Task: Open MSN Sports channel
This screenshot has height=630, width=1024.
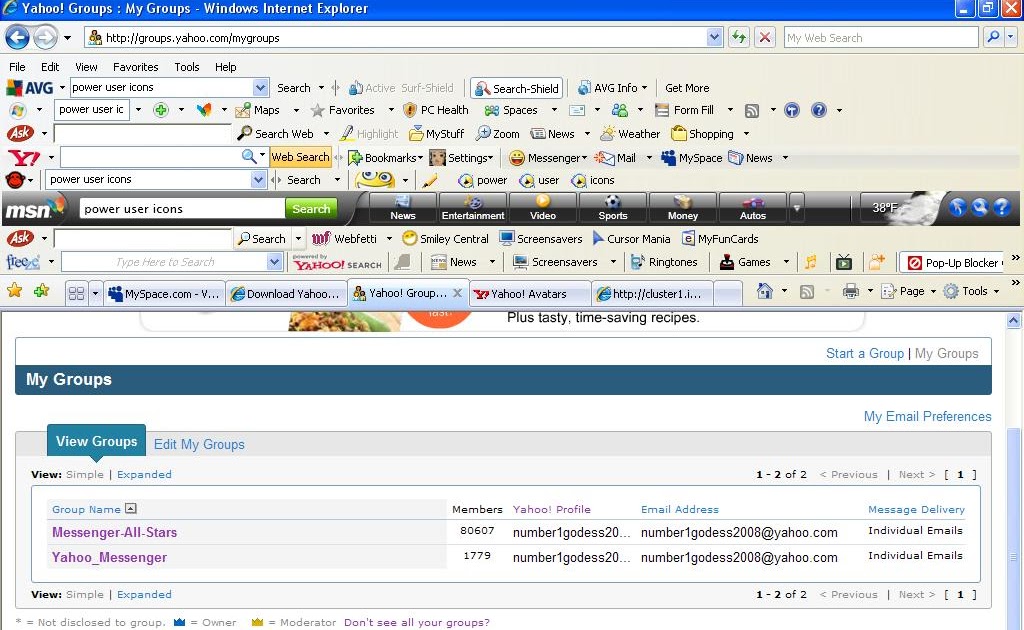Action: (x=613, y=208)
